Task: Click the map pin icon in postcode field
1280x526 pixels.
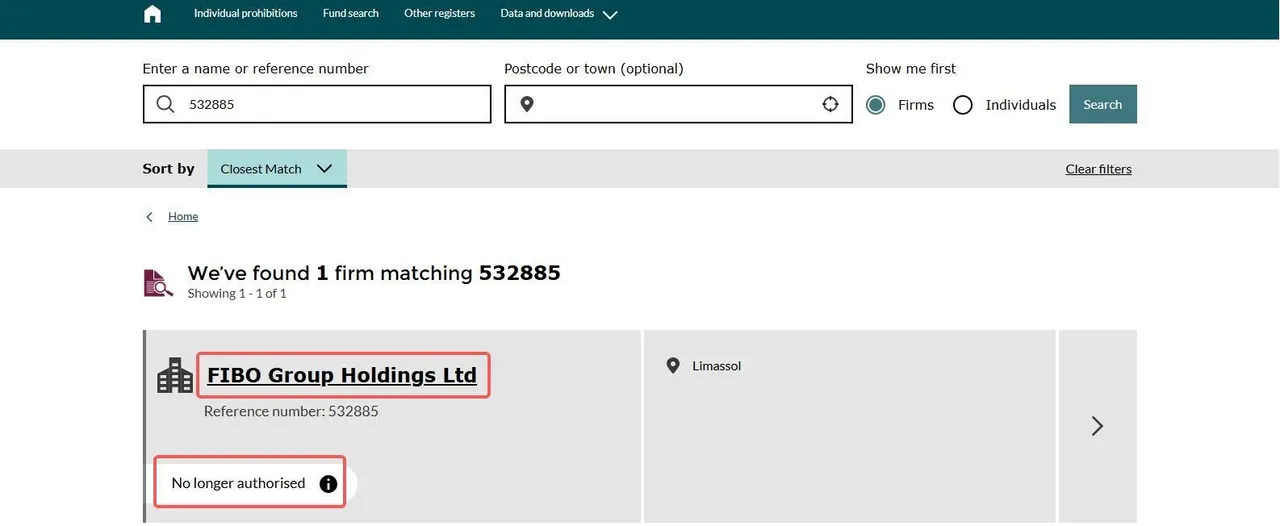Action: coord(527,104)
